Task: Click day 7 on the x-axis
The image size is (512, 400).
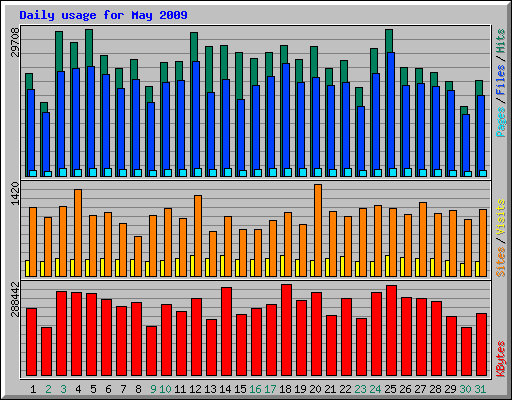Action: [123, 389]
